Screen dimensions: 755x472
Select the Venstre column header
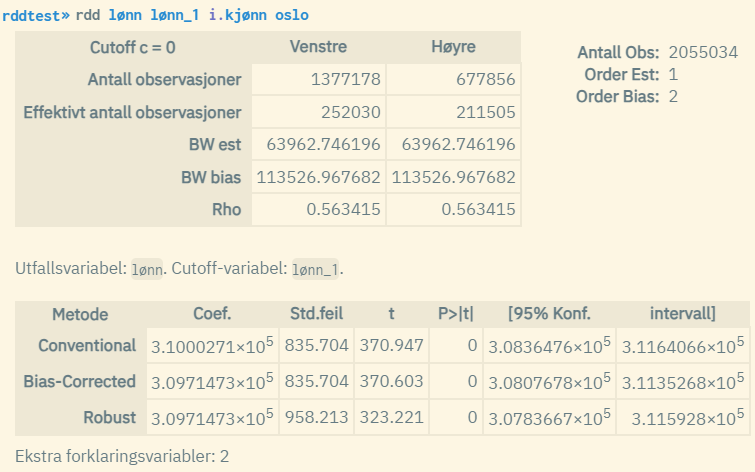pyautogui.click(x=318, y=47)
